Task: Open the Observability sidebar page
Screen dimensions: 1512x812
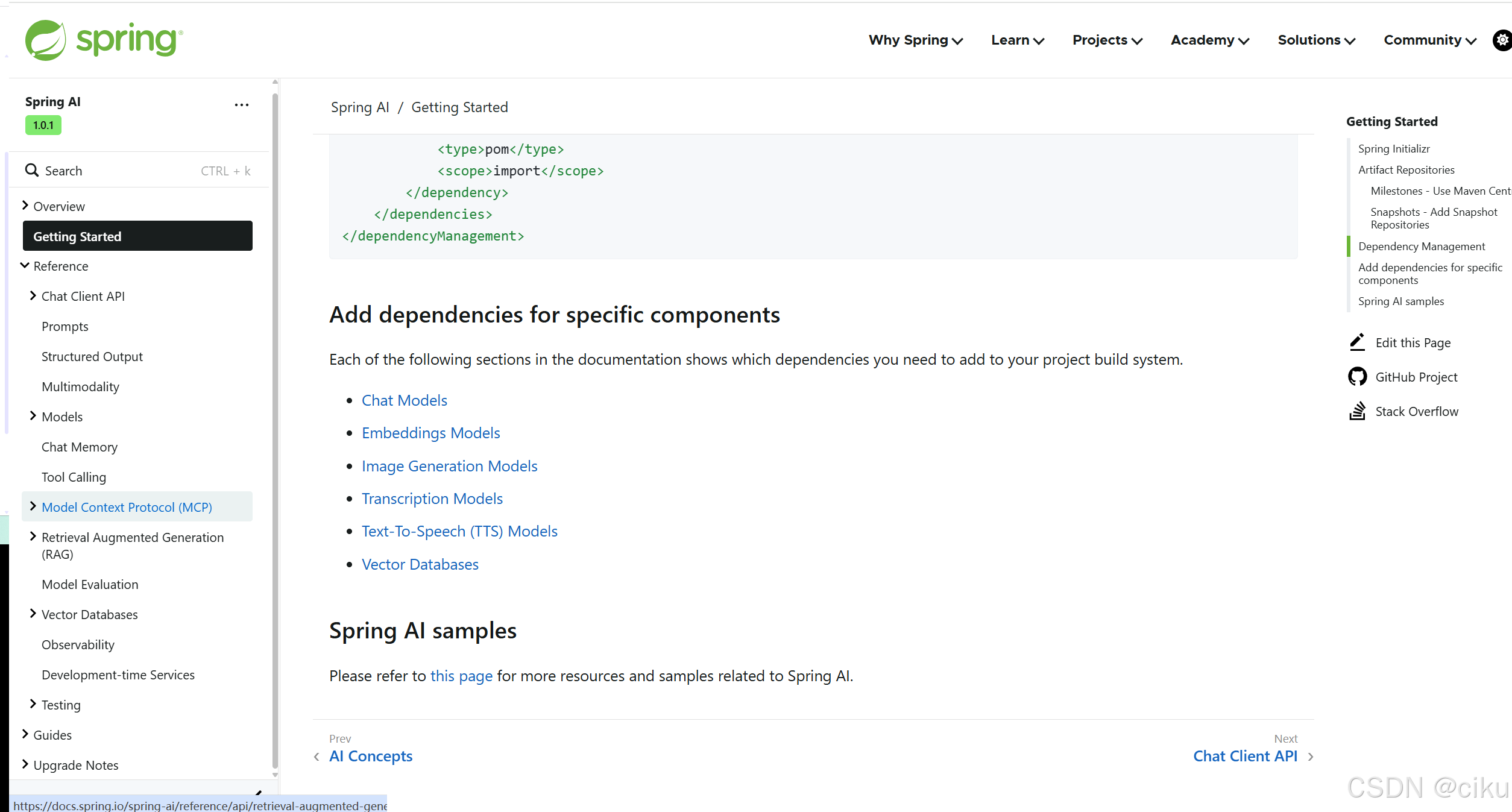Action: (78, 645)
